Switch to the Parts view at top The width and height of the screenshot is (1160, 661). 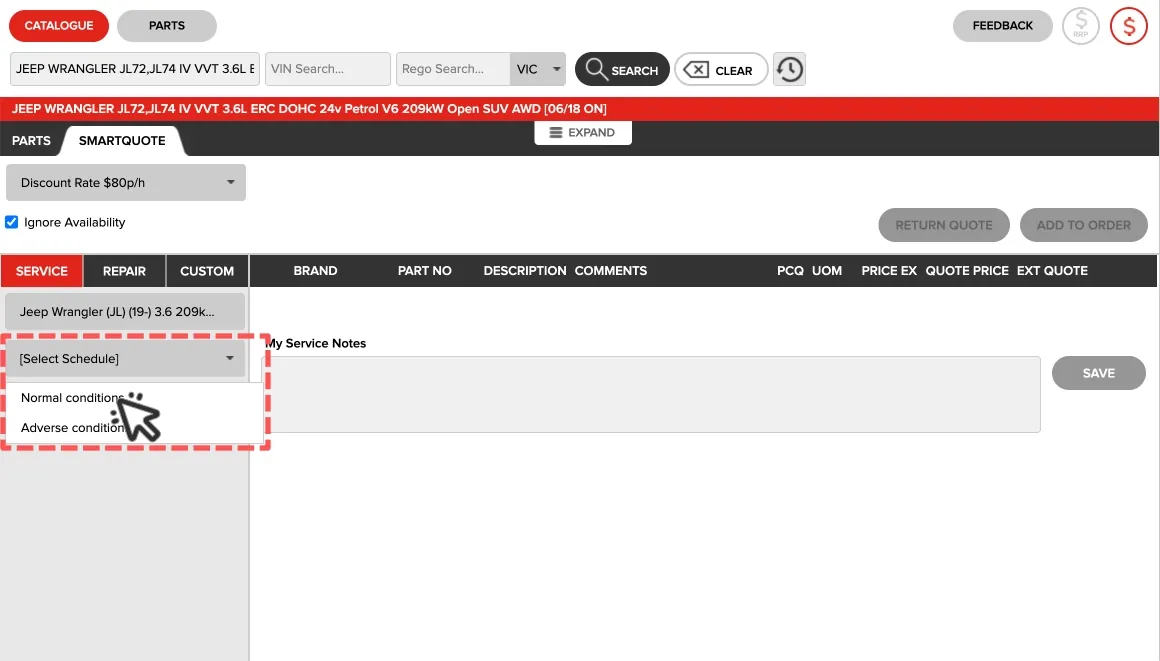tap(166, 25)
